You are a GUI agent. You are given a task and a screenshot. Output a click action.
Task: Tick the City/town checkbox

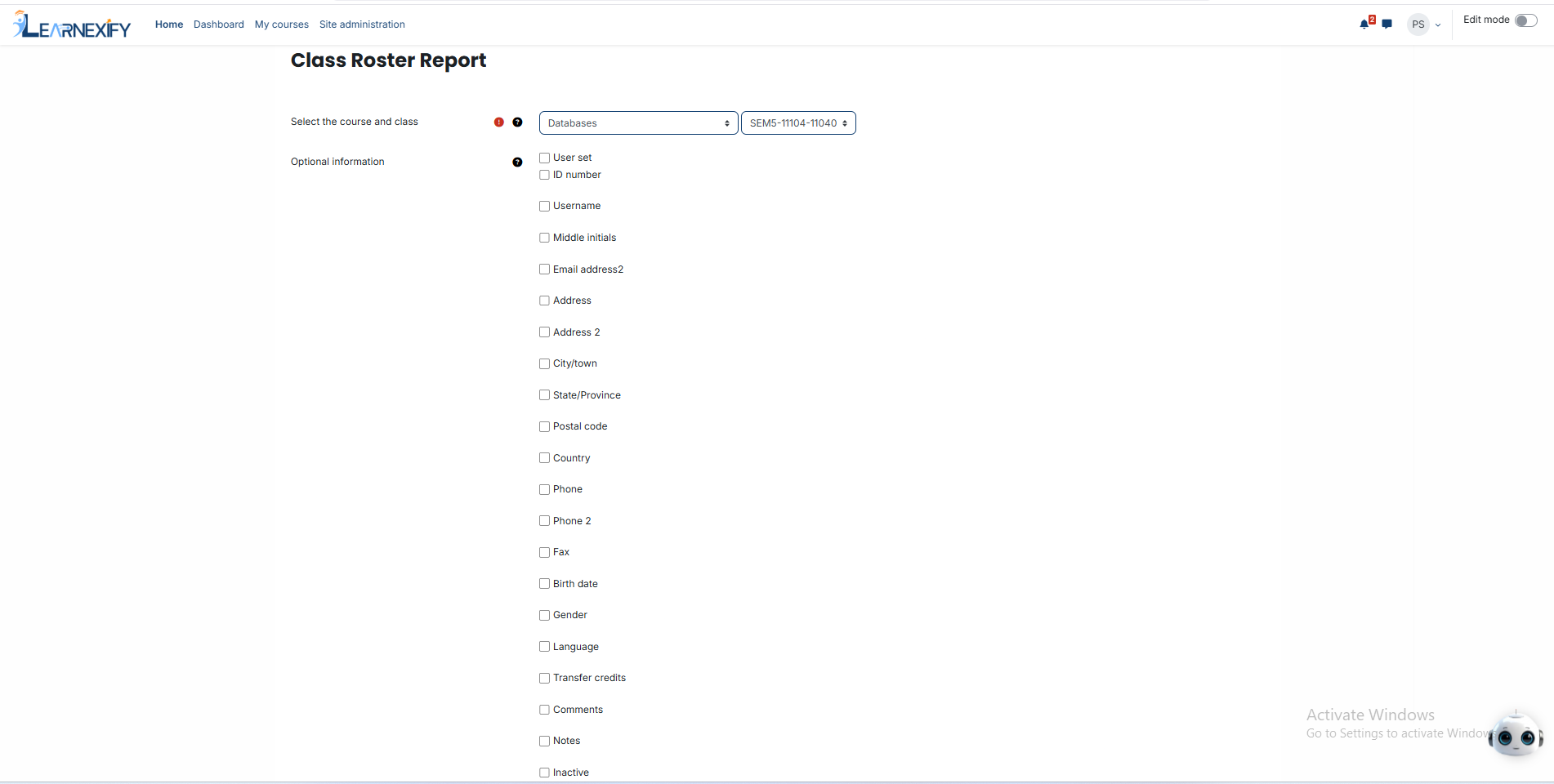(544, 363)
